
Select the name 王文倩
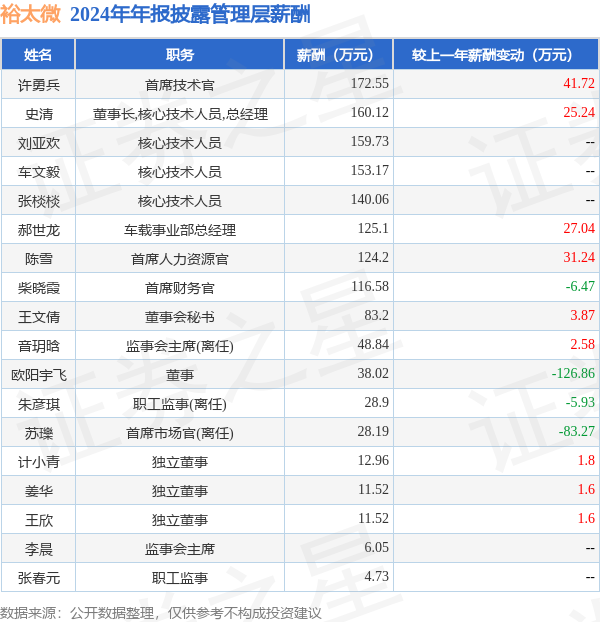39,317
